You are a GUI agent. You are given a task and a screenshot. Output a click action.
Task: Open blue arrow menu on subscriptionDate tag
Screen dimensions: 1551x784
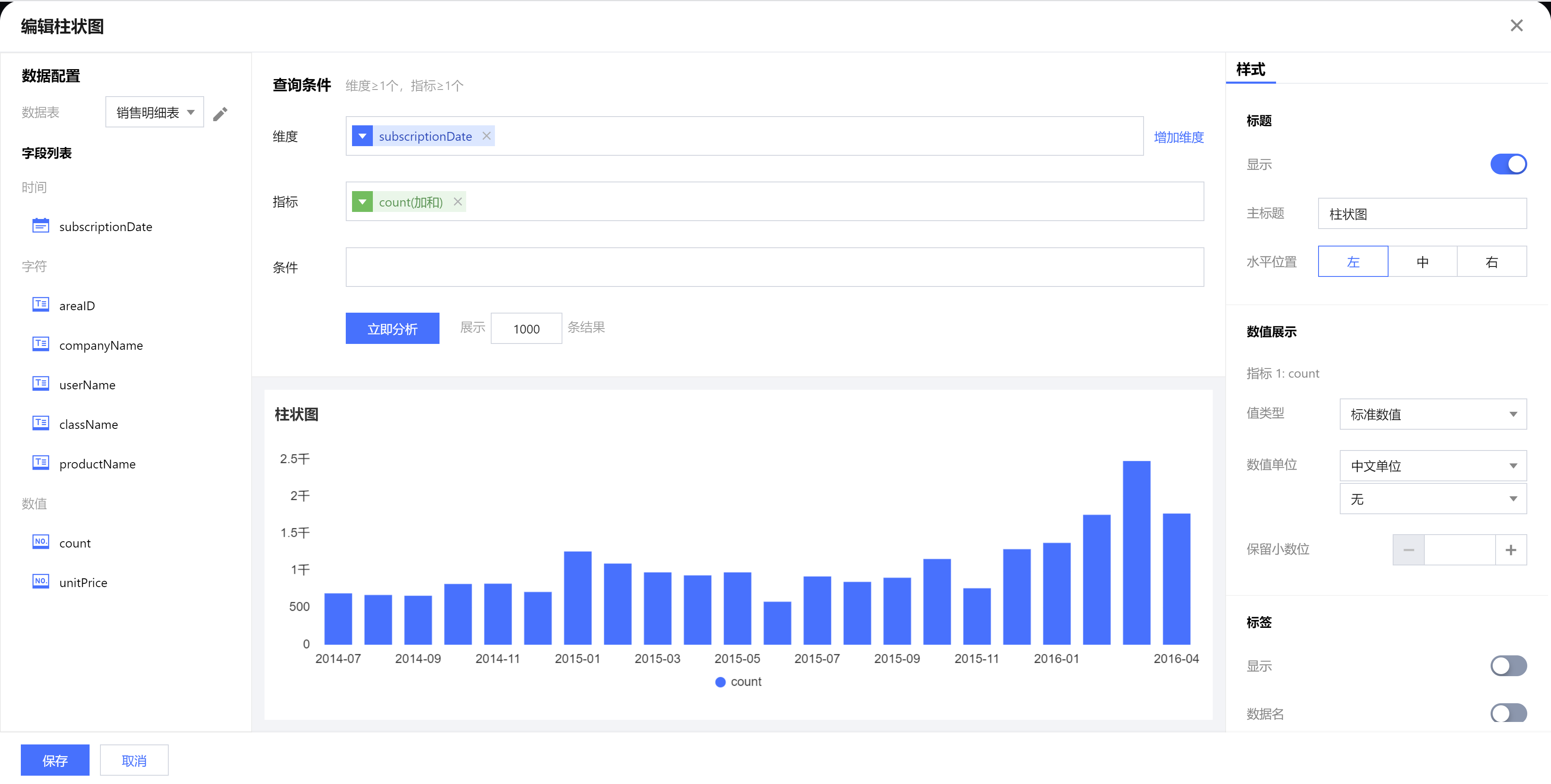362,136
